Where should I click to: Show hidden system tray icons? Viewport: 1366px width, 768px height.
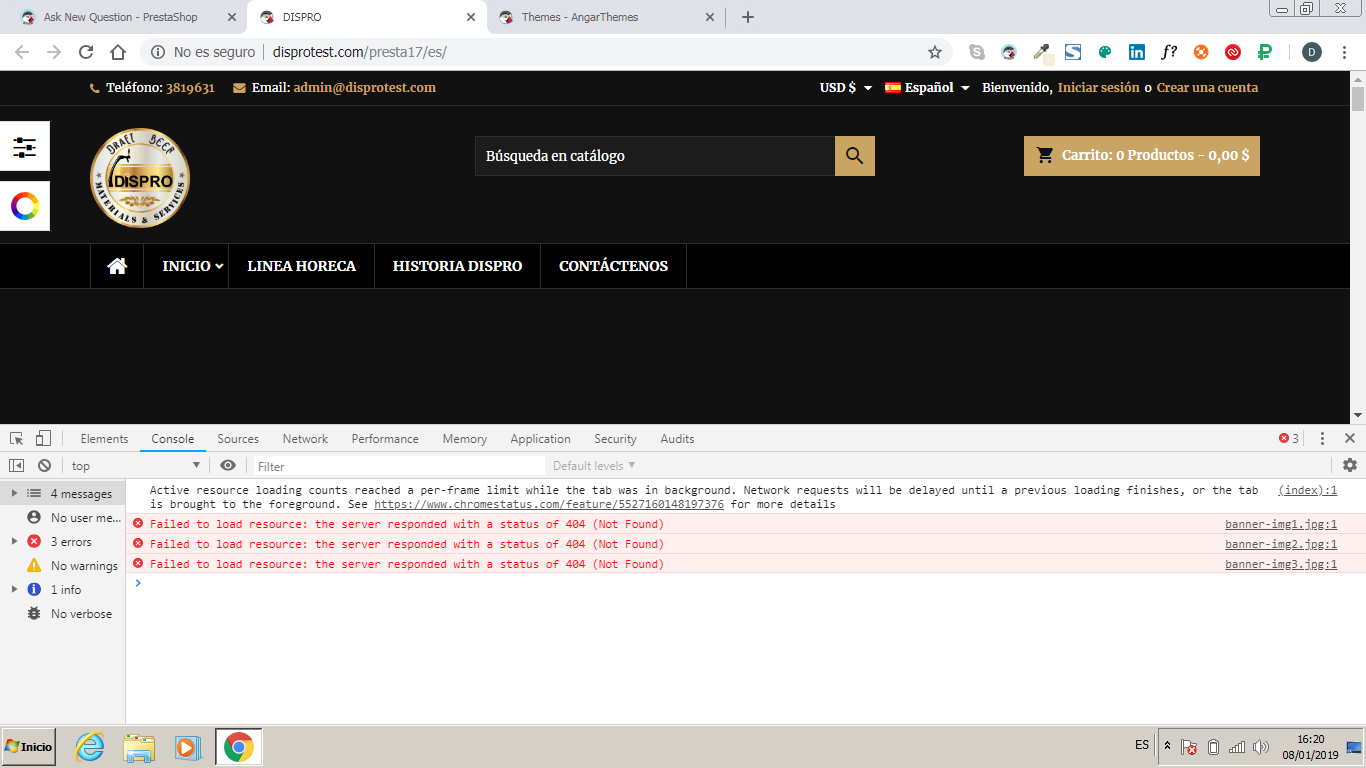[1167, 746]
